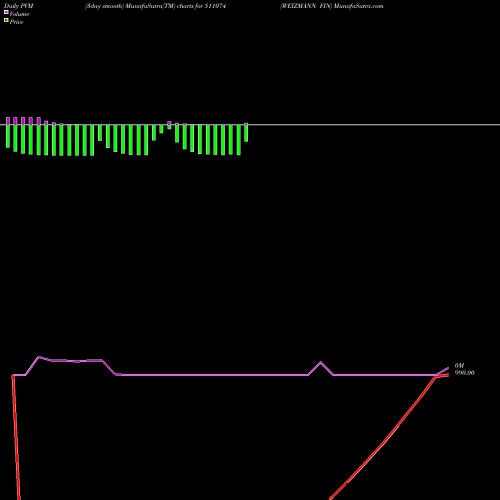Image resolution: width=500 pixels, height=500 pixels.
Task: Click the '(WEIZMANN FIN) MunafaSutra.com' heading
Action: (x=332, y=6)
